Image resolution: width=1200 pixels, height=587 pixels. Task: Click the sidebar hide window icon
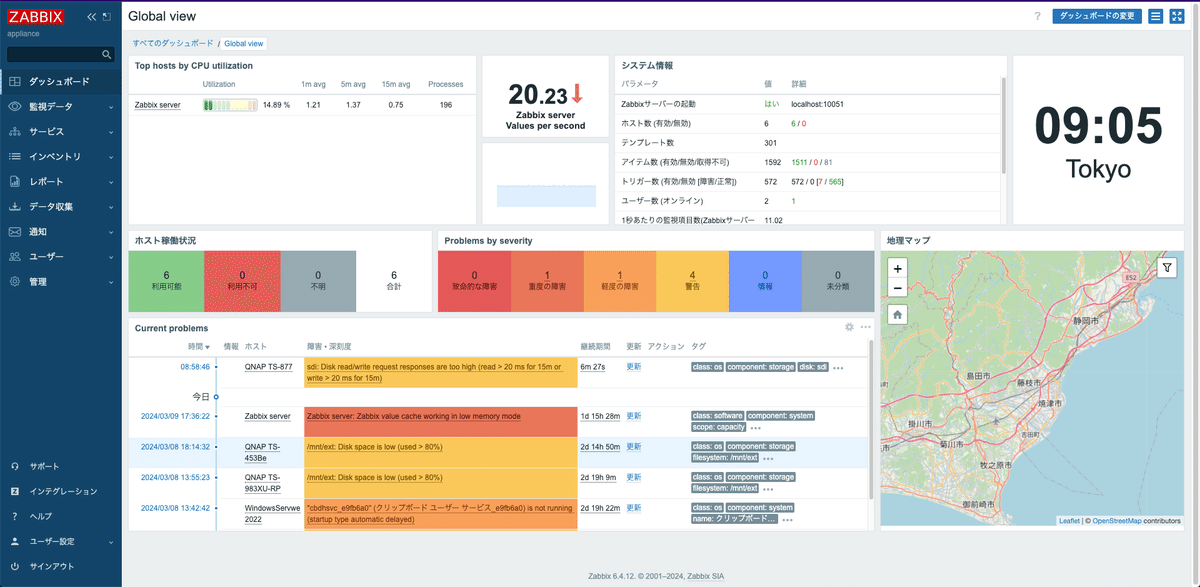107,17
